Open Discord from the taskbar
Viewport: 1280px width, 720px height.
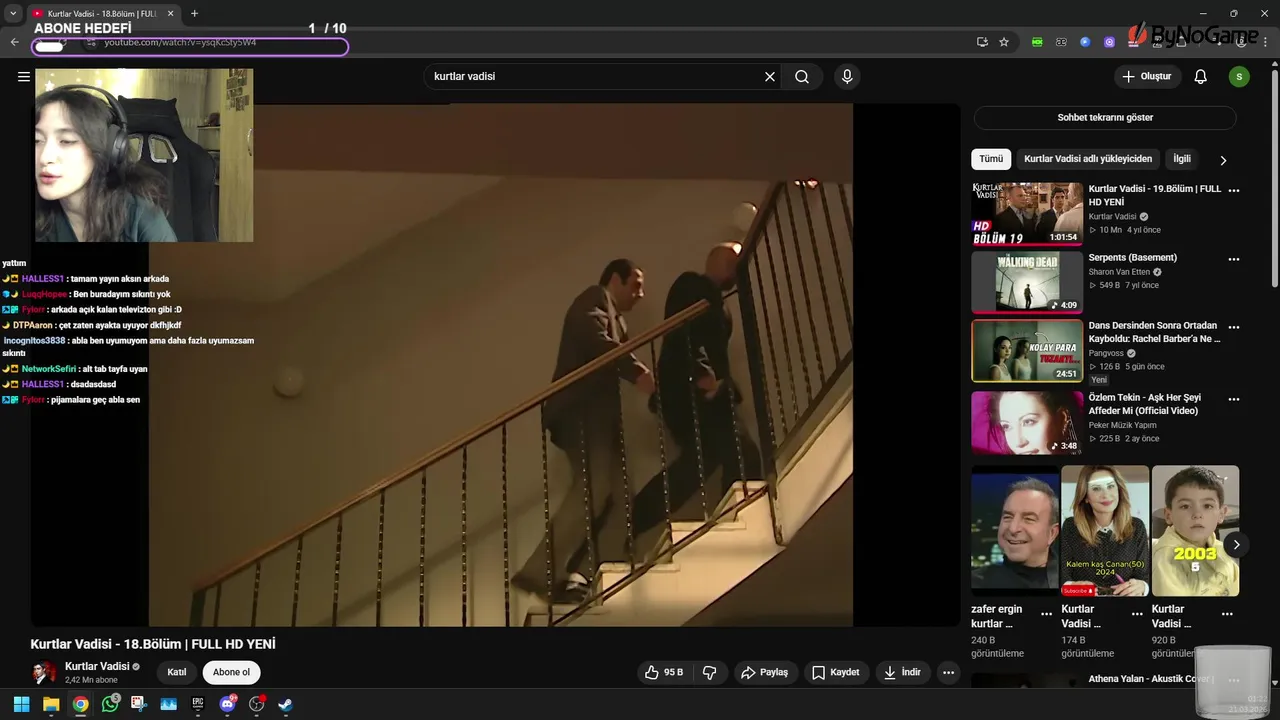227,704
